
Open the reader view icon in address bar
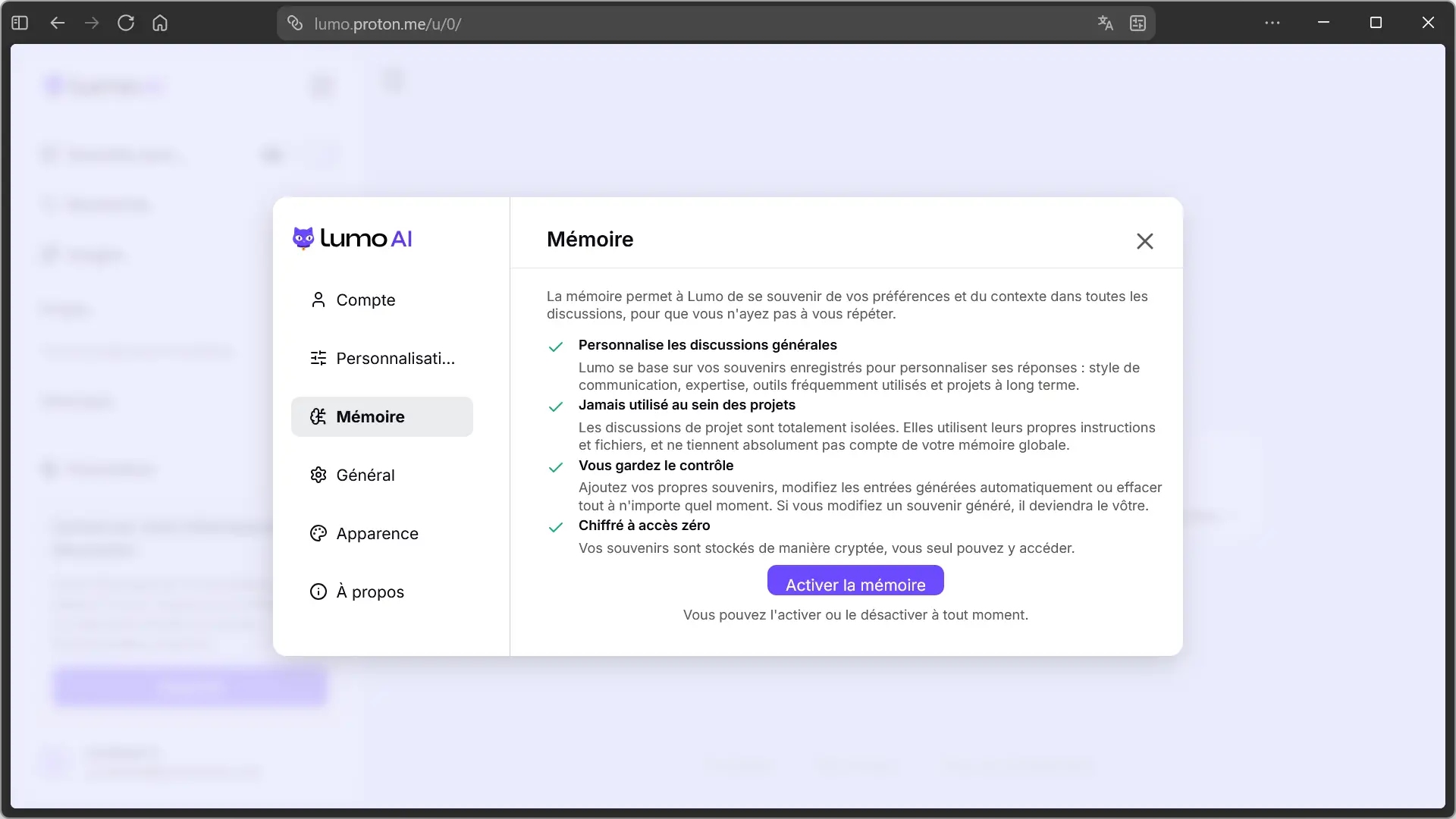[x=1137, y=23]
